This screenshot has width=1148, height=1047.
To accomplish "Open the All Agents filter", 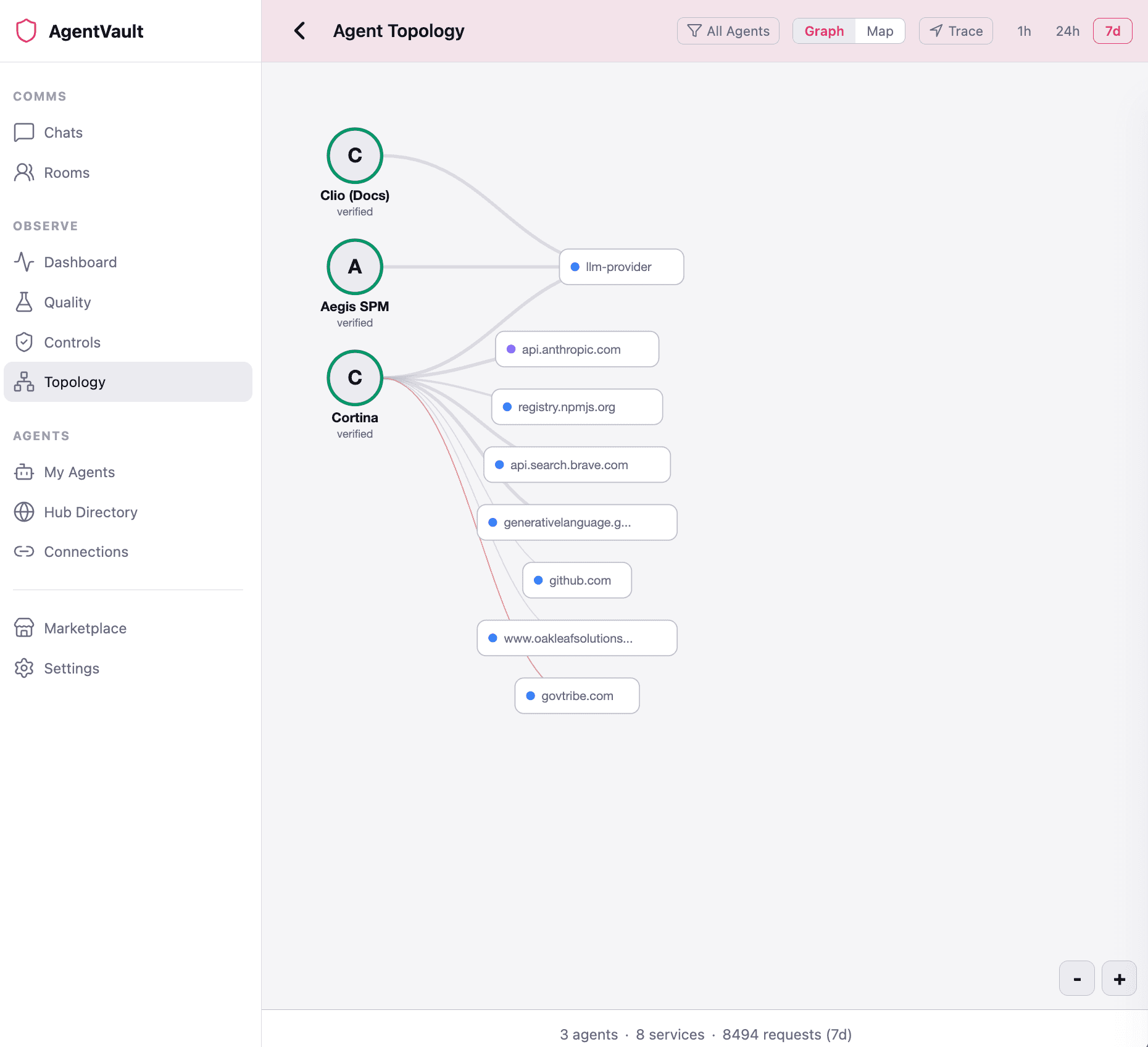I will [x=728, y=31].
